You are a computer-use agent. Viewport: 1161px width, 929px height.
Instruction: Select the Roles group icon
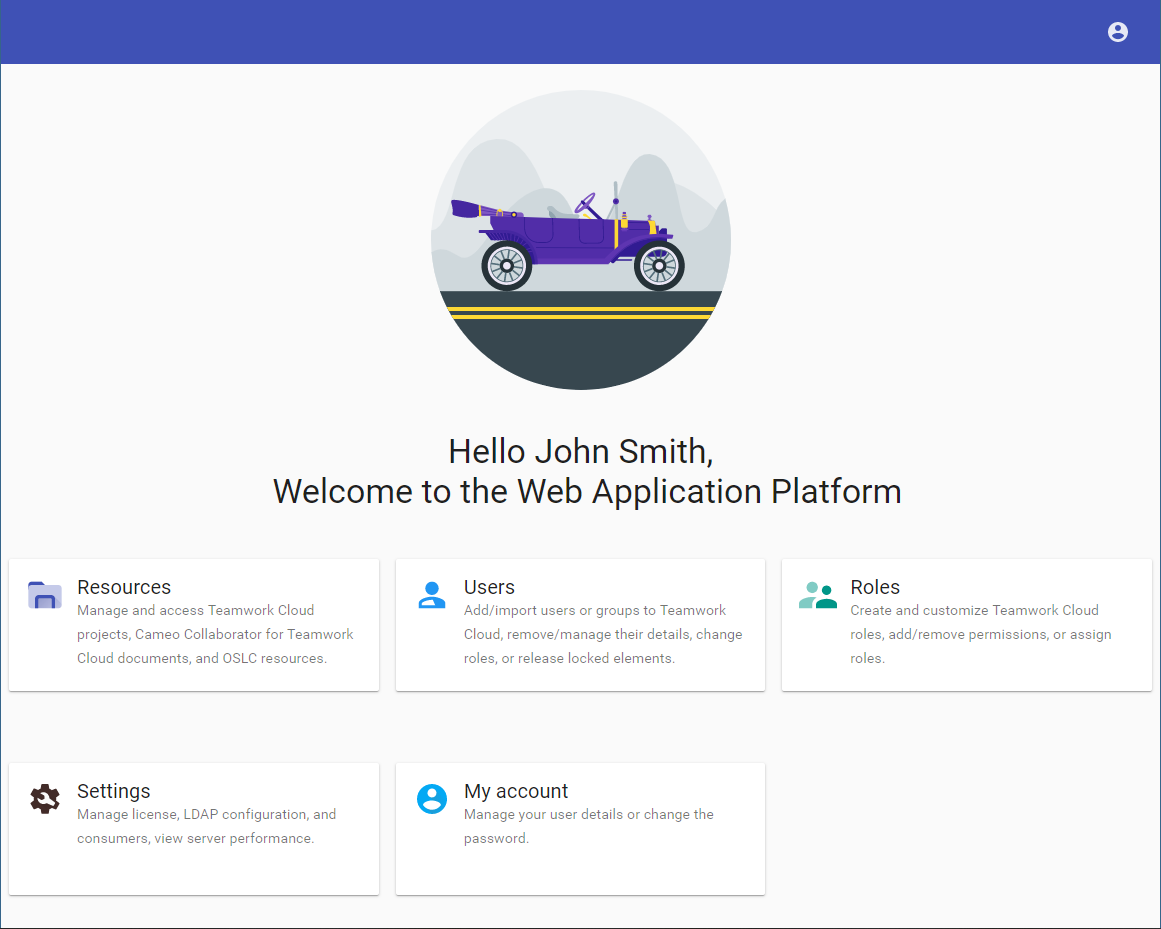[818, 595]
